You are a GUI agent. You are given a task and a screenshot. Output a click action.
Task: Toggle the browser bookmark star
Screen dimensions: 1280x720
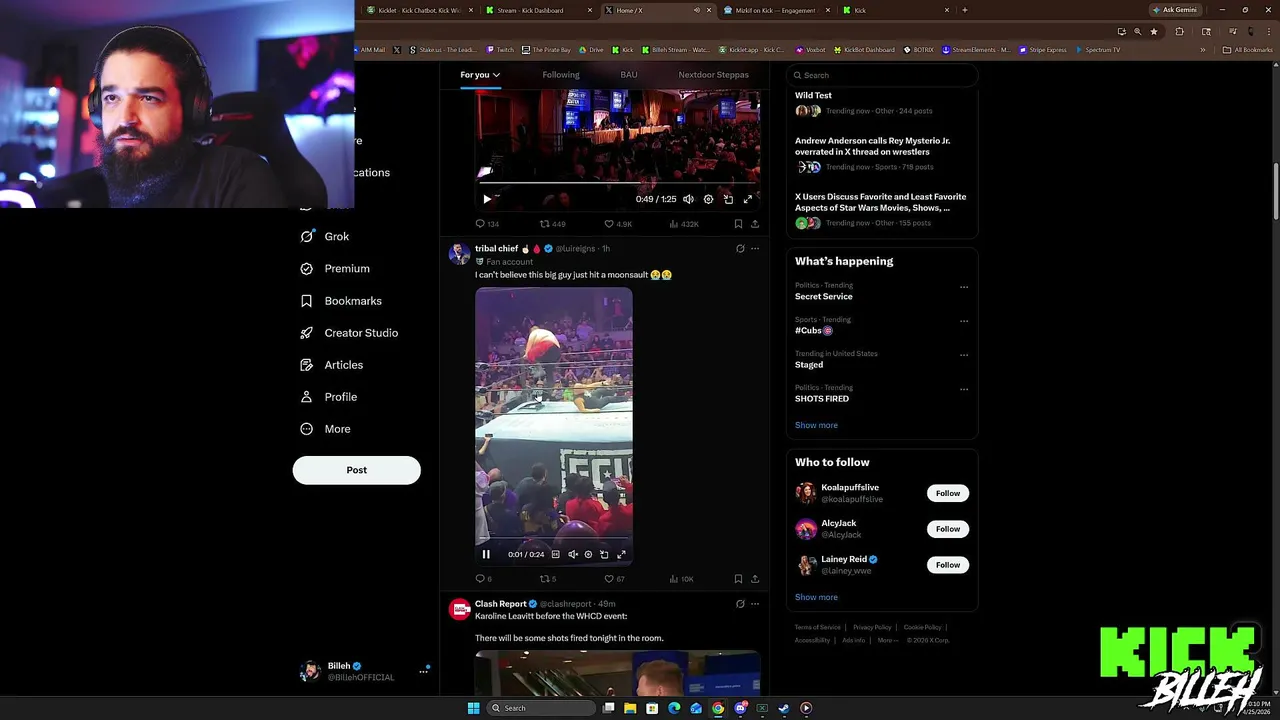1154,32
